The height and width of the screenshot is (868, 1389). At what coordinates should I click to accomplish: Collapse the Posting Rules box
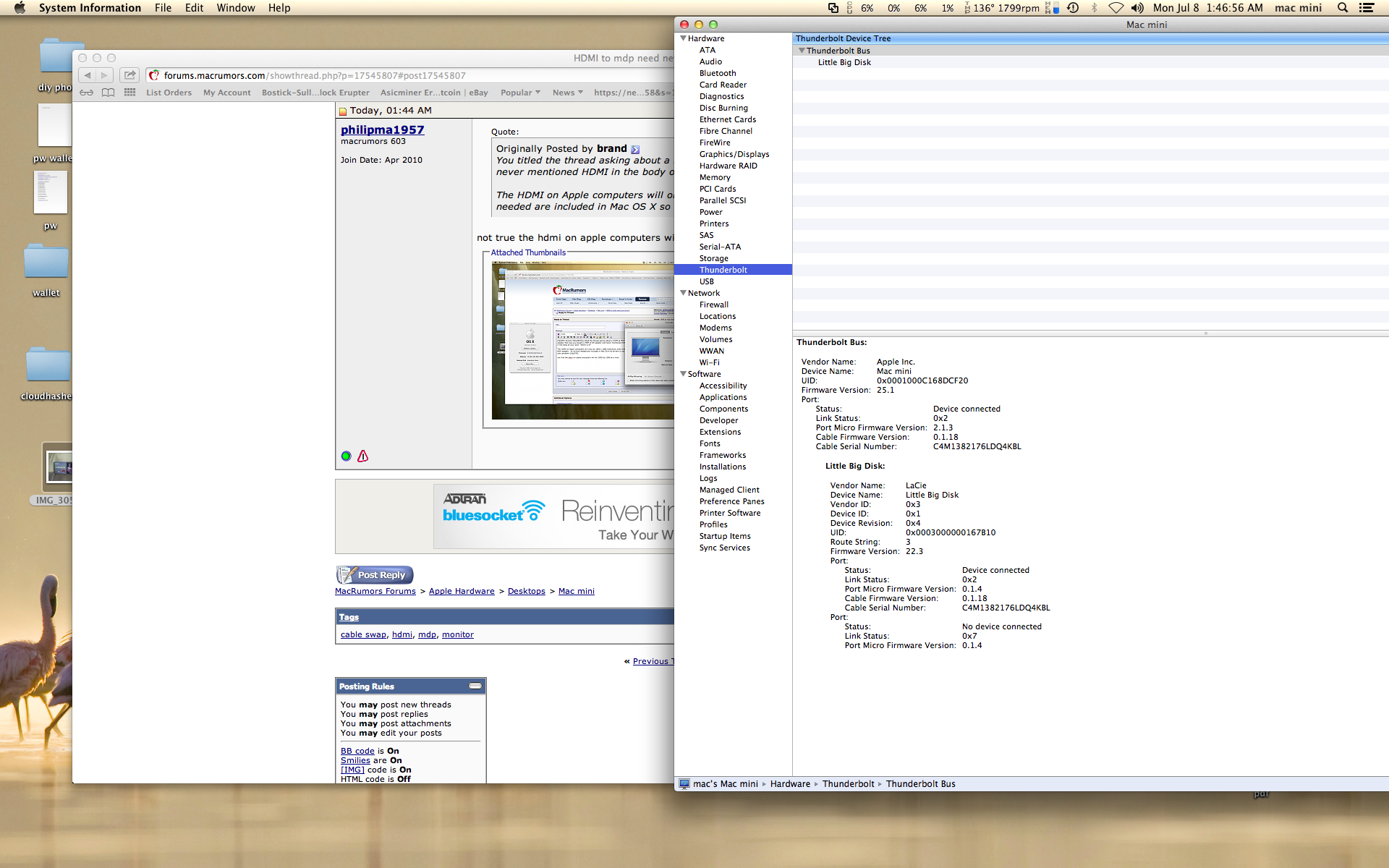pos(475,686)
